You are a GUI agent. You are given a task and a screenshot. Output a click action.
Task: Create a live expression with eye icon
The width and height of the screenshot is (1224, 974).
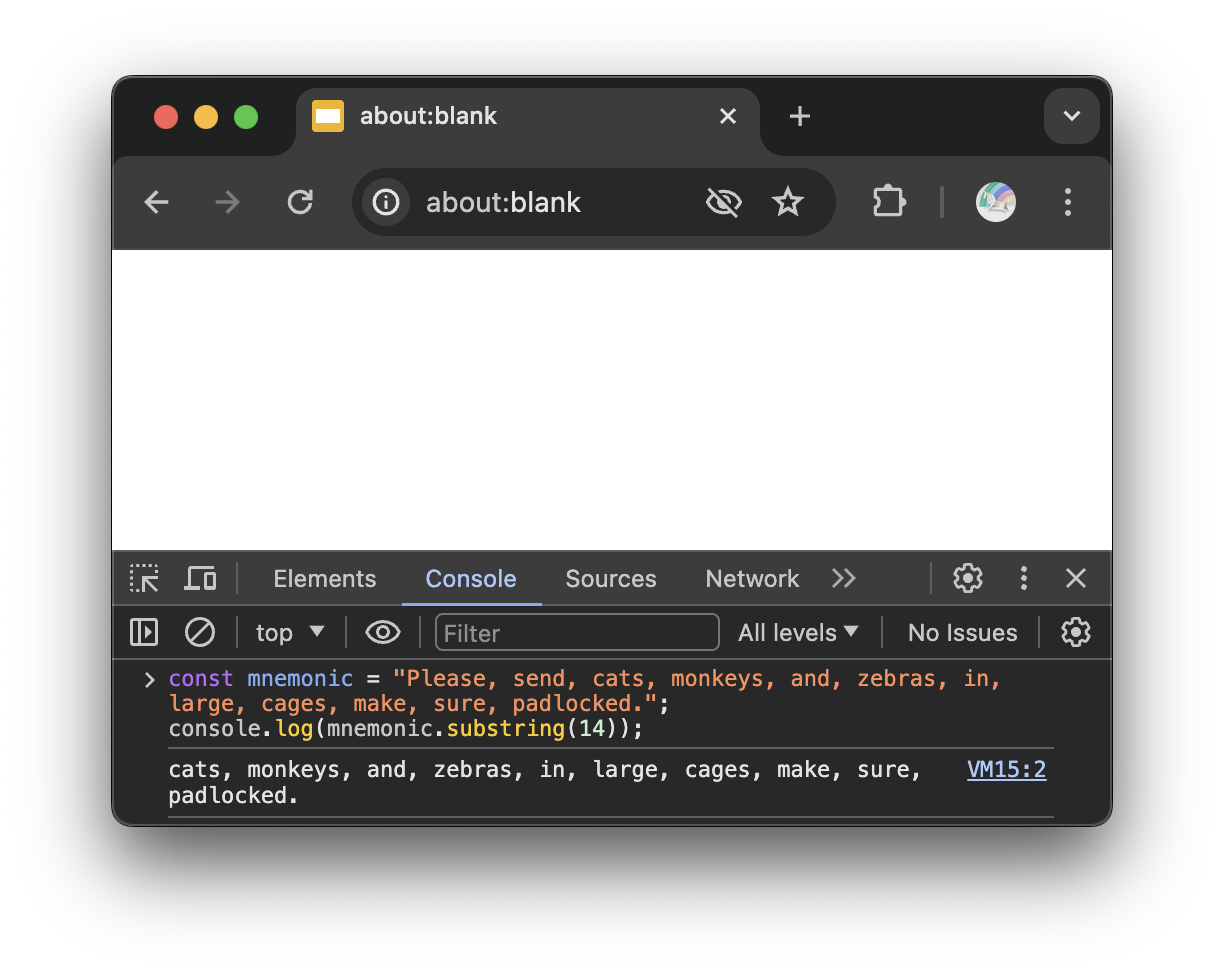[x=383, y=632]
